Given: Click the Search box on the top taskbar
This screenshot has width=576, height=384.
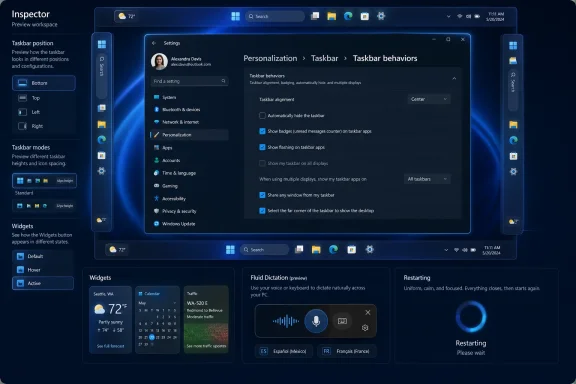Looking at the screenshot, I should pyautogui.click(x=275, y=16).
